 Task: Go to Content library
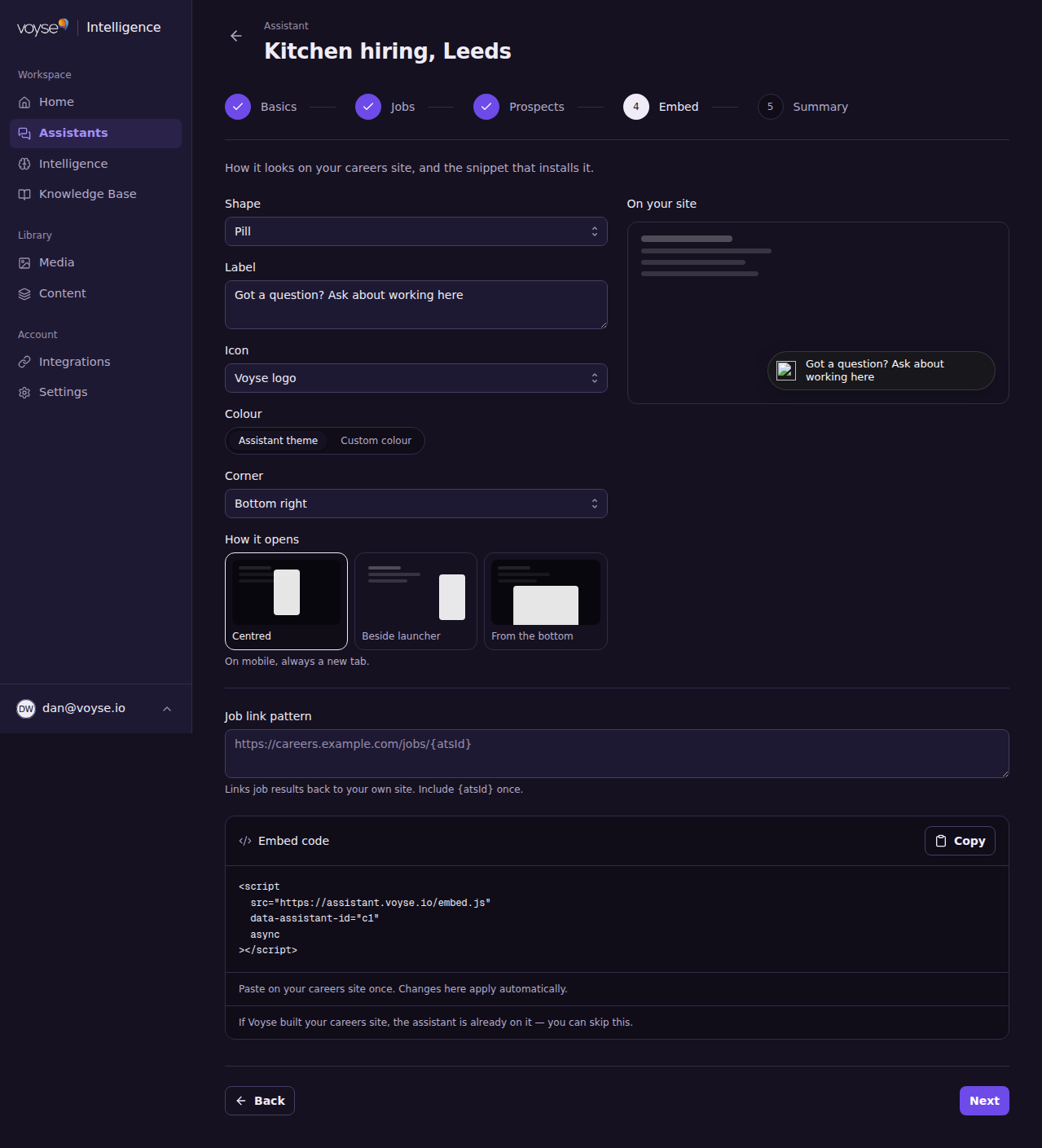[95, 293]
